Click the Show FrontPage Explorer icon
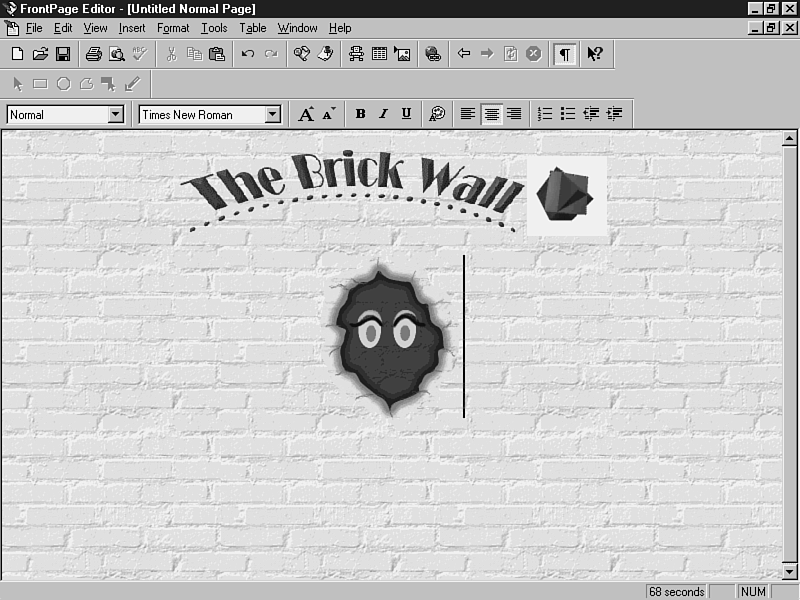Image resolution: width=800 pixels, height=600 pixels. [302, 54]
